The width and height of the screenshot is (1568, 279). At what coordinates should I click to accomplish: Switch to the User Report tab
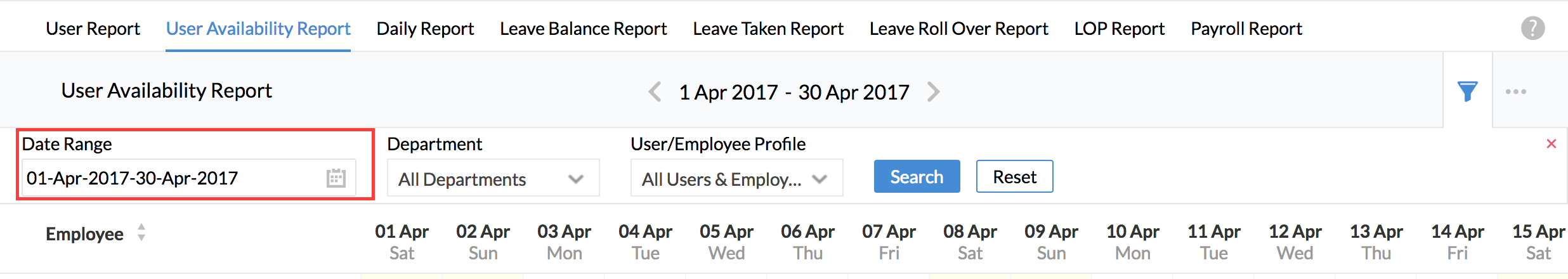tap(93, 29)
